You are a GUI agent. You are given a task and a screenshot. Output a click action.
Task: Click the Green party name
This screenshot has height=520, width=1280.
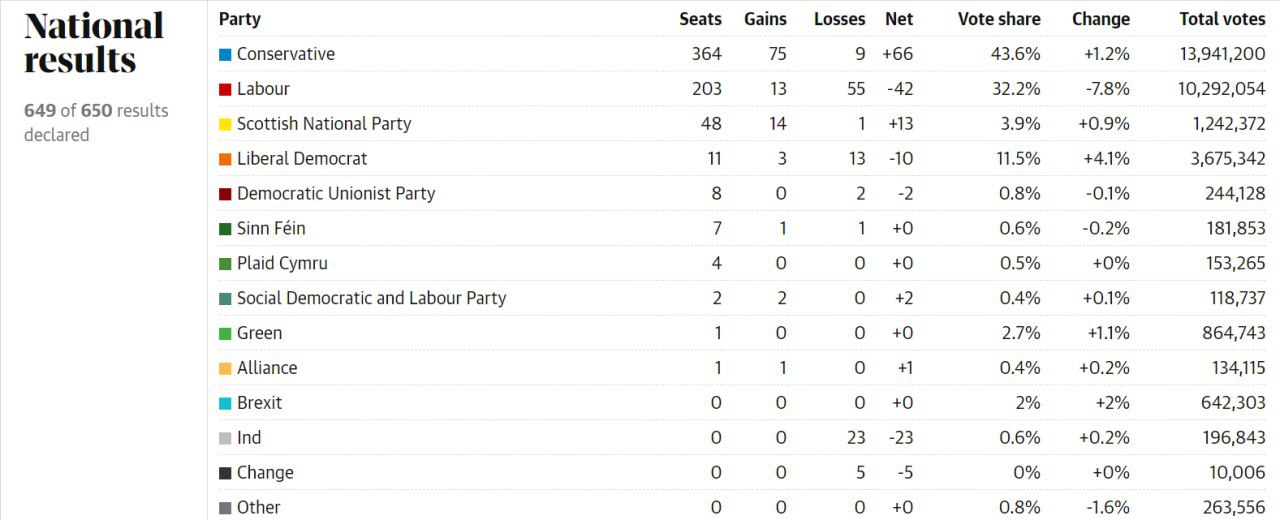pyautogui.click(x=259, y=333)
